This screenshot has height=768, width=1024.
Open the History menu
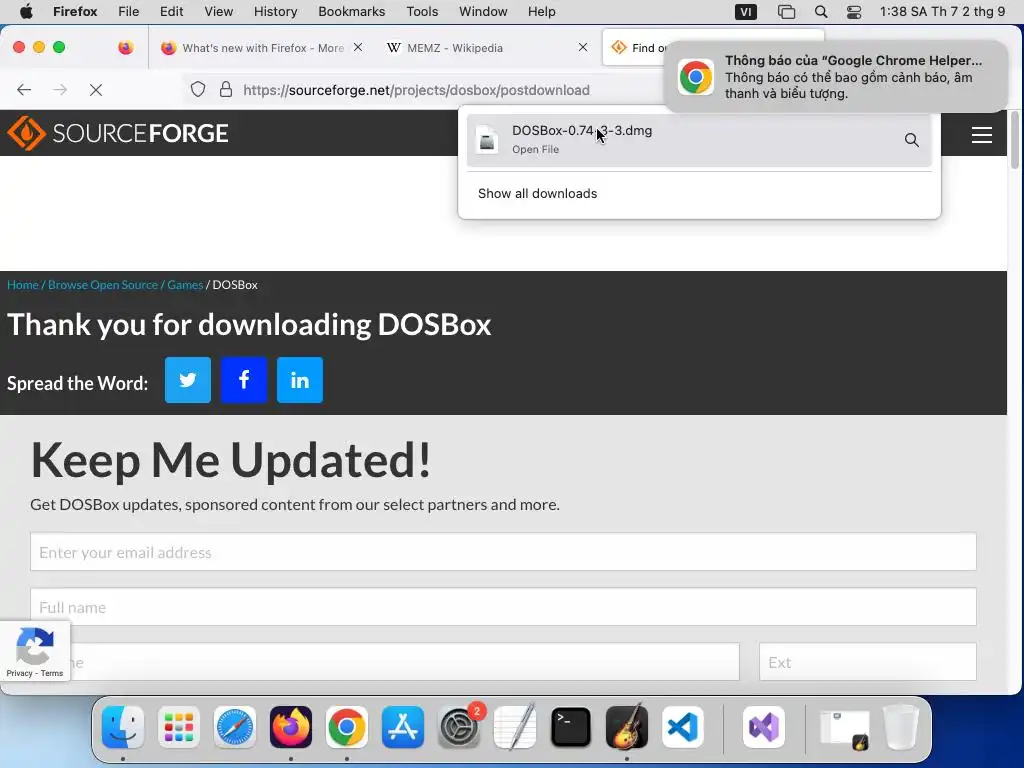point(275,12)
